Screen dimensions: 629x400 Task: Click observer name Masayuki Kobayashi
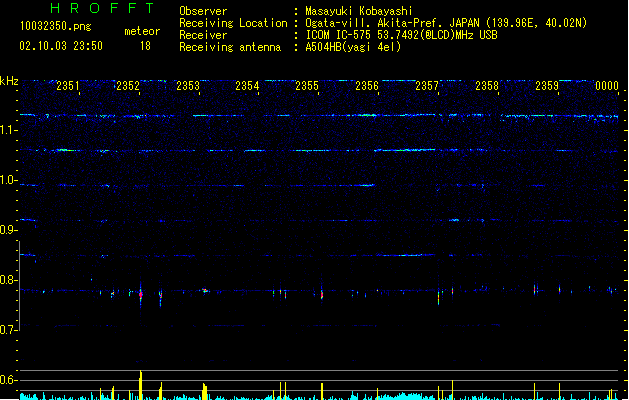359,11
